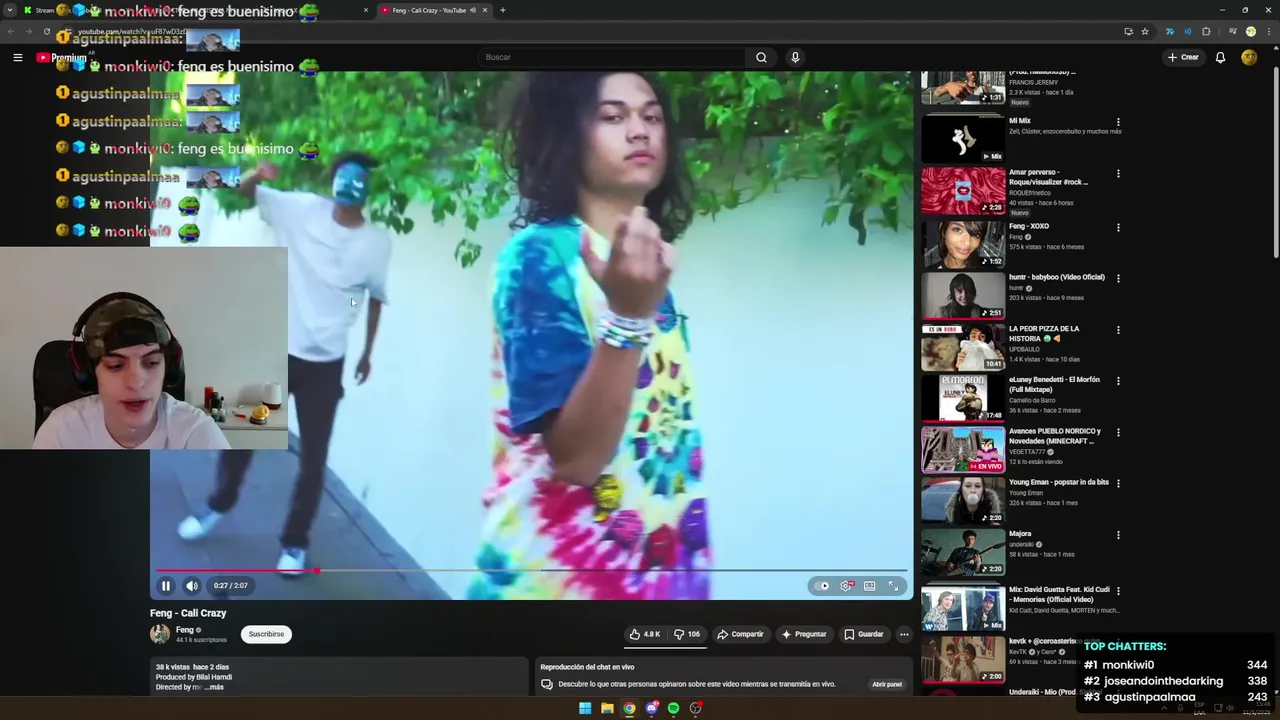Open the Windows Start menu
This screenshot has width=1280, height=720.
click(x=585, y=708)
